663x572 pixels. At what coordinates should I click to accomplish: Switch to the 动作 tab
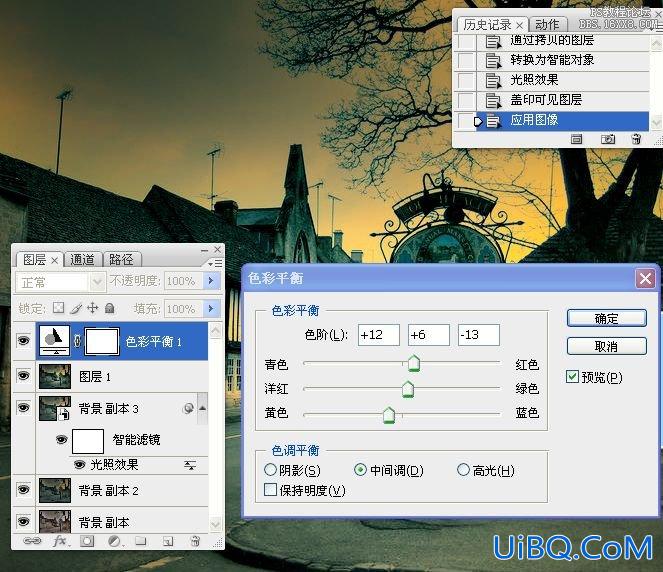547,25
